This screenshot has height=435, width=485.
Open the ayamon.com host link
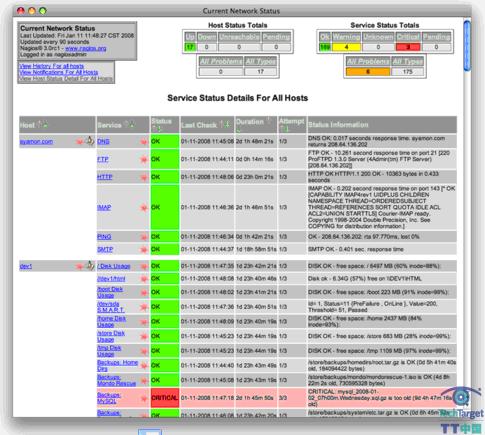36,142
